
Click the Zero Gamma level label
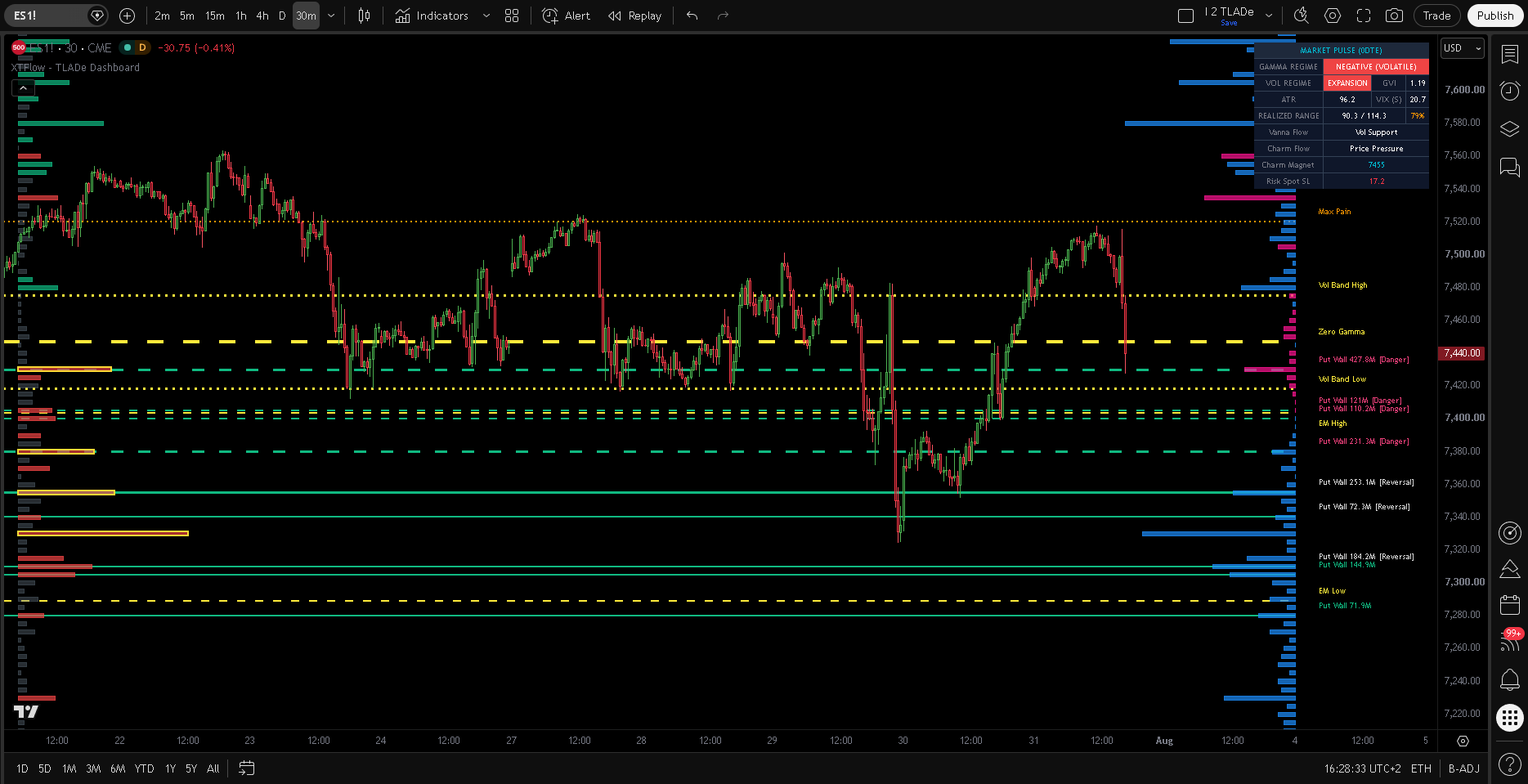pyautogui.click(x=1342, y=332)
